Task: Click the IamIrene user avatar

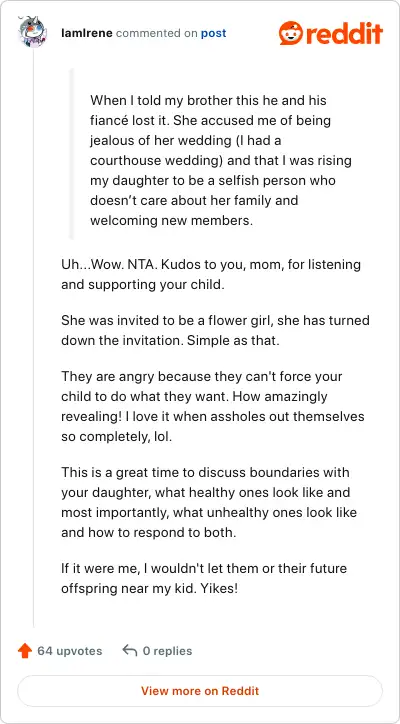Action: pos(32,32)
